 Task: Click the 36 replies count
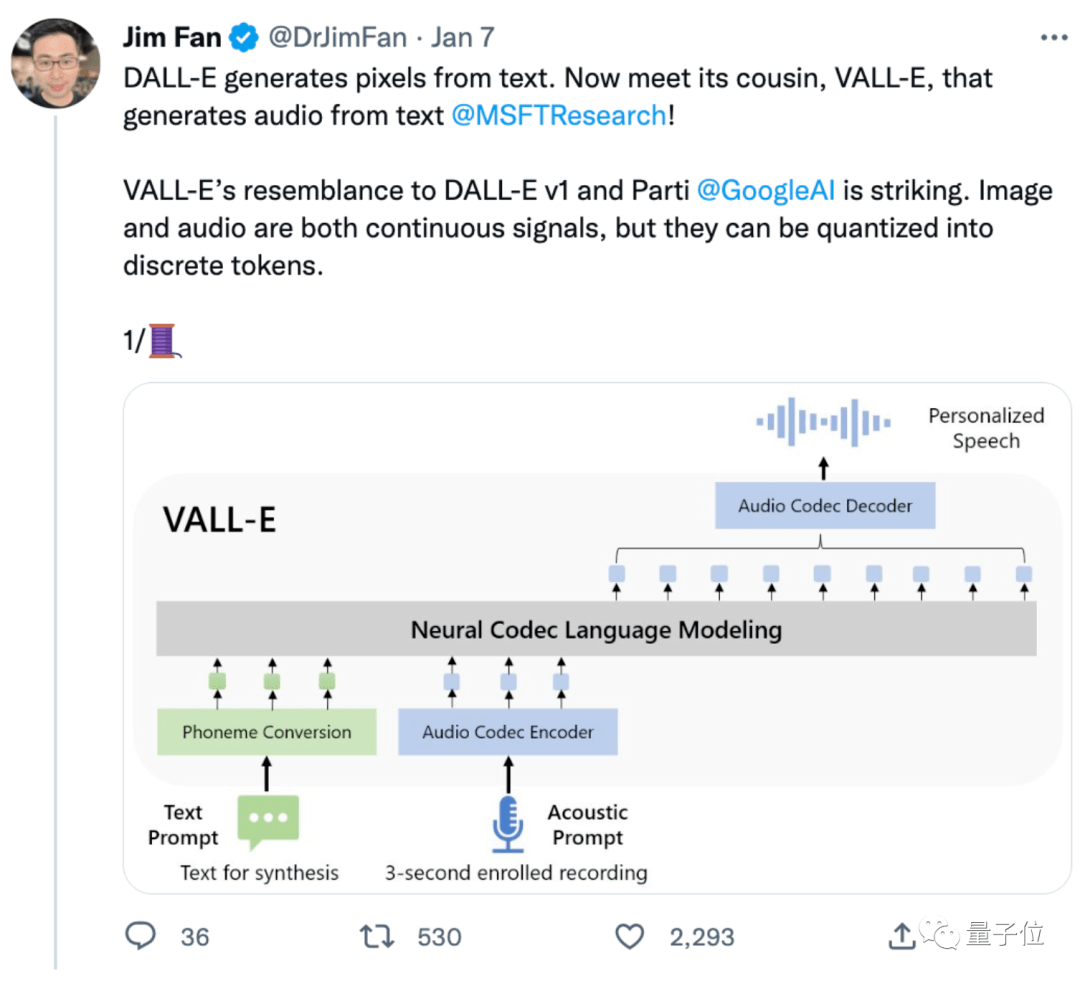point(195,937)
